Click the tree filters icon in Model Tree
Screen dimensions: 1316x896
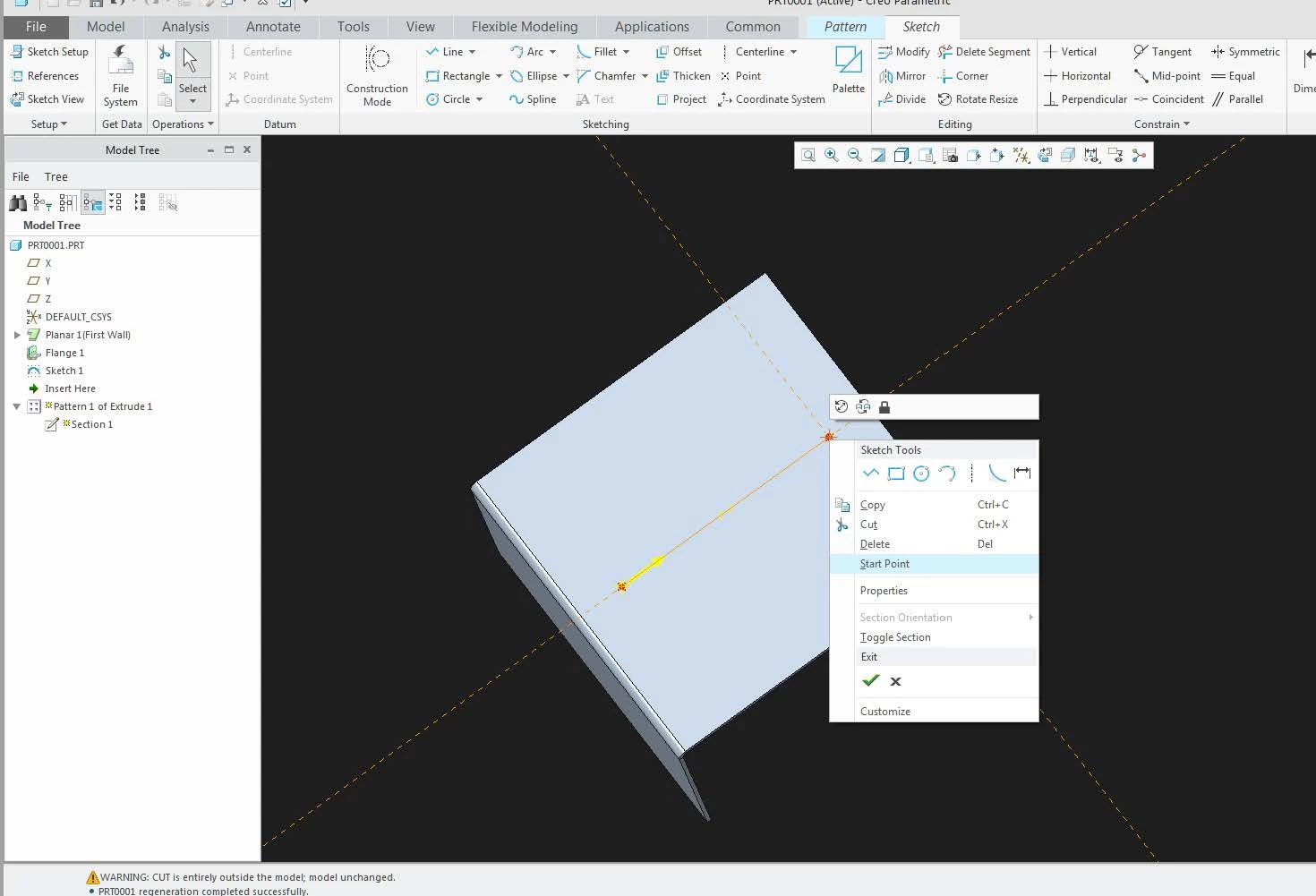click(42, 203)
